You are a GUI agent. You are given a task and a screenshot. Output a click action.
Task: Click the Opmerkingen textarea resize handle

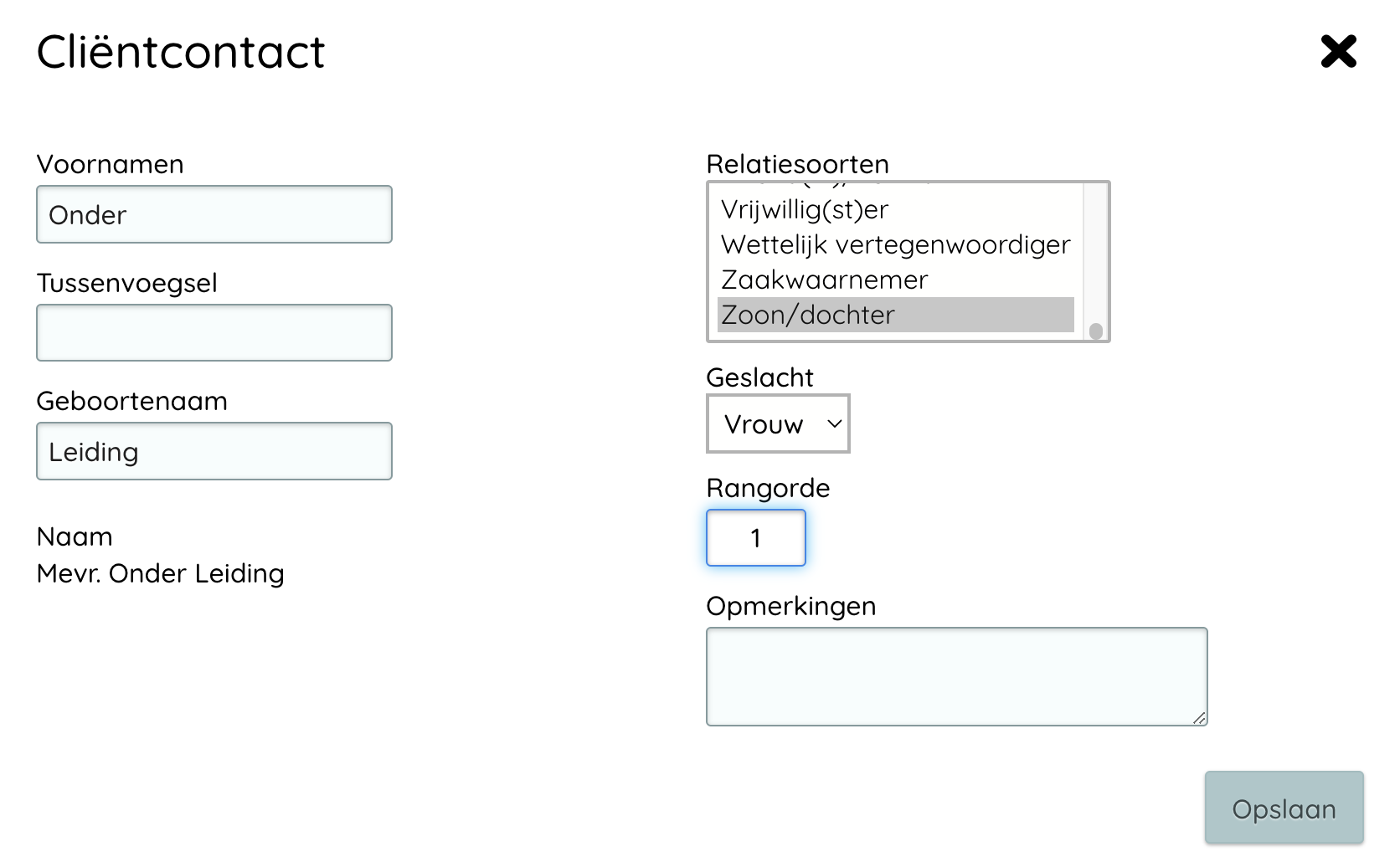coord(1199,718)
